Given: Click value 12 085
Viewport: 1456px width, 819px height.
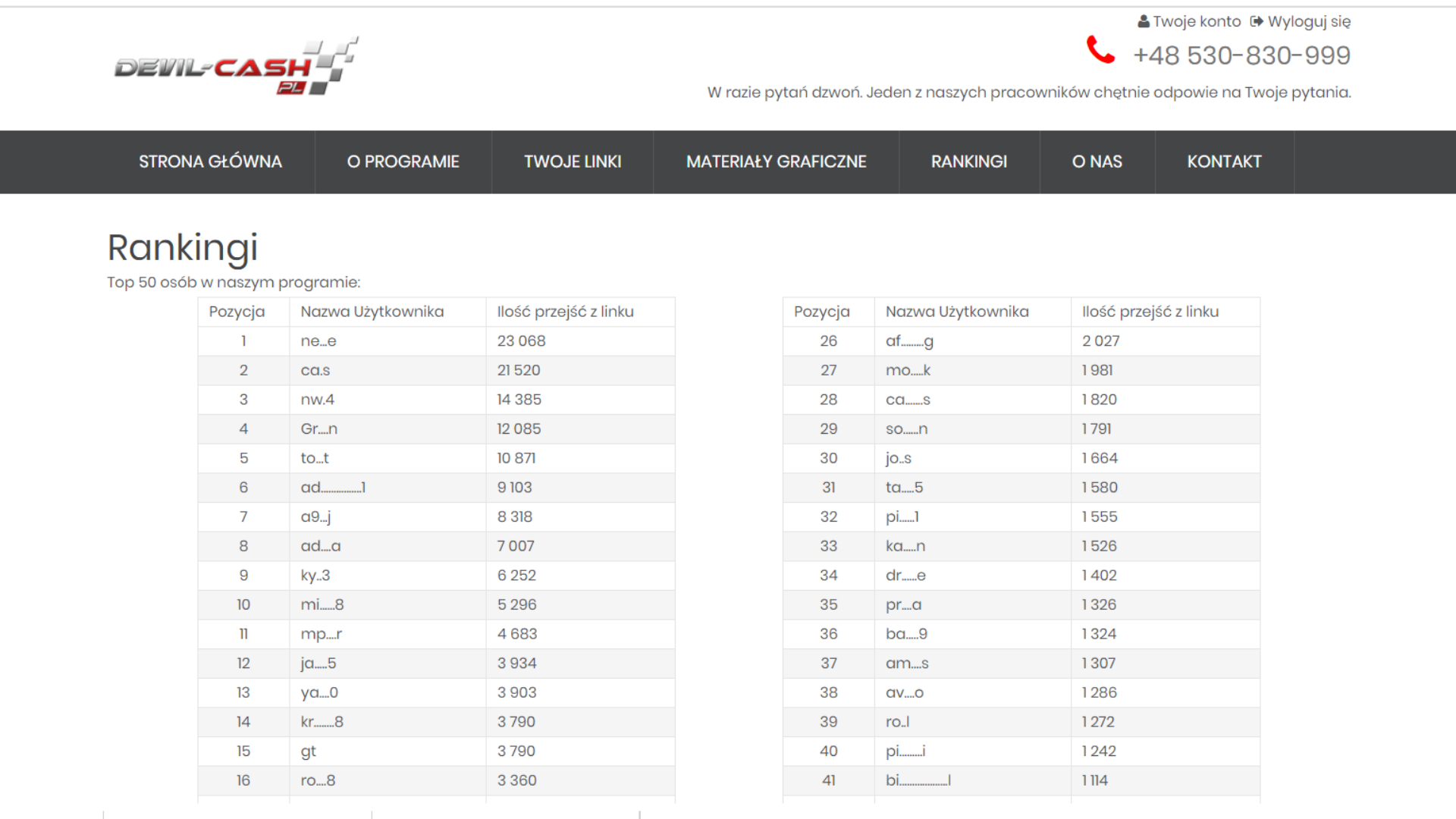Looking at the screenshot, I should tap(519, 429).
